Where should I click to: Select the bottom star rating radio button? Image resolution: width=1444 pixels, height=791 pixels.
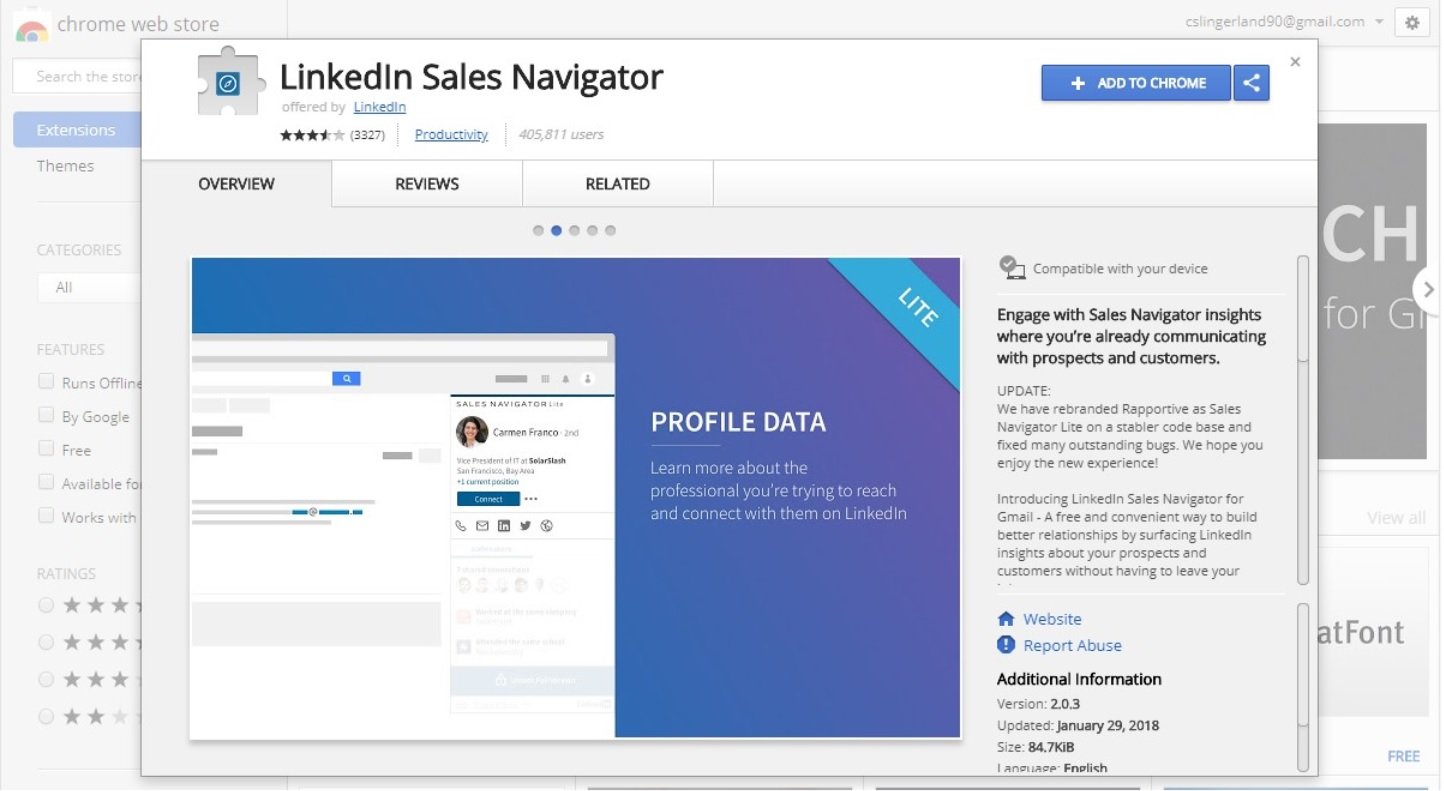pos(46,716)
